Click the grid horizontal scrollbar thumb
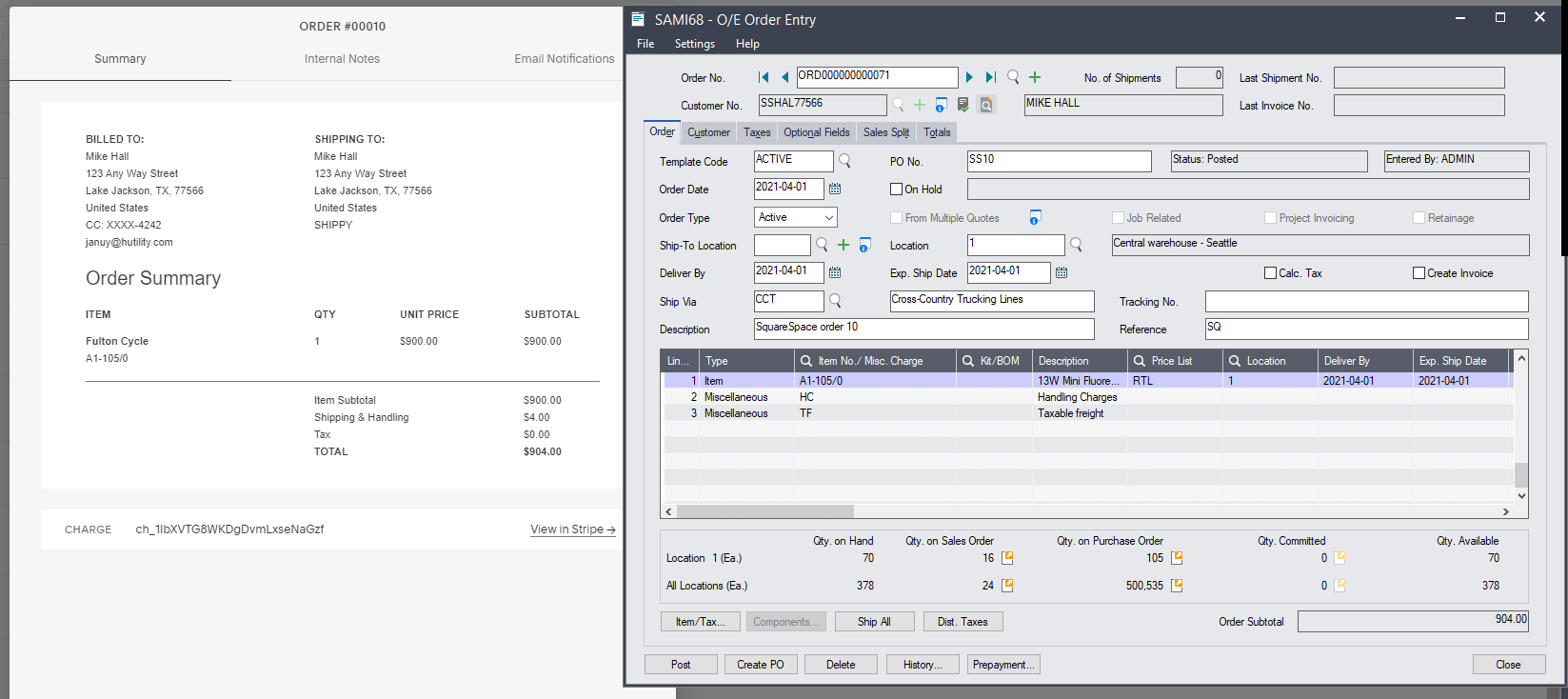Screen dimensions: 1568x699 [764, 511]
